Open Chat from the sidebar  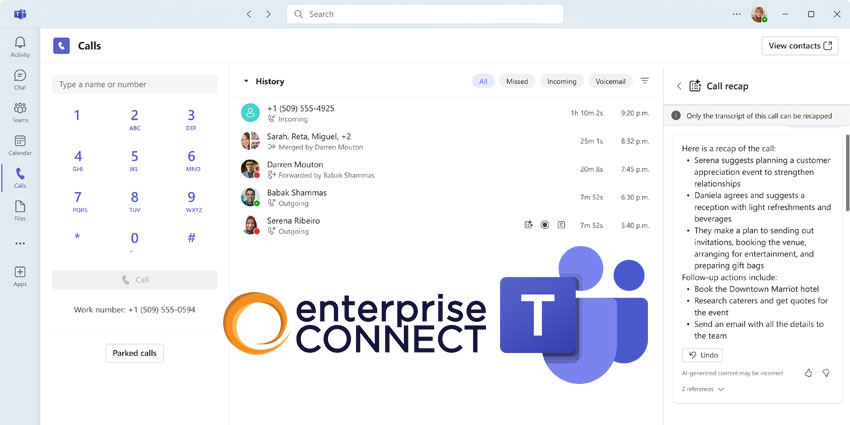click(x=20, y=80)
